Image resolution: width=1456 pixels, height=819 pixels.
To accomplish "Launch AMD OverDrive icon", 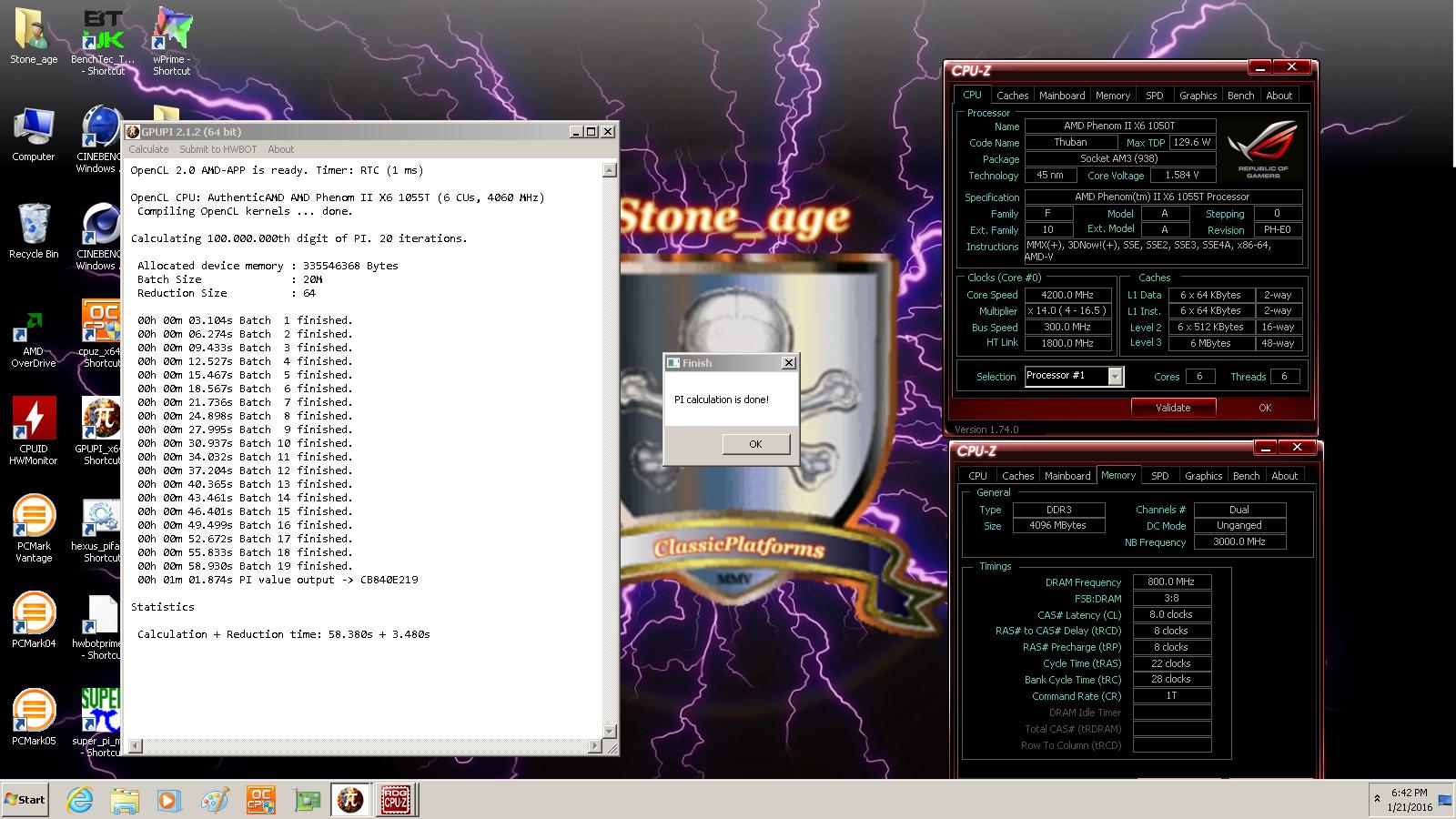I will (34, 339).
